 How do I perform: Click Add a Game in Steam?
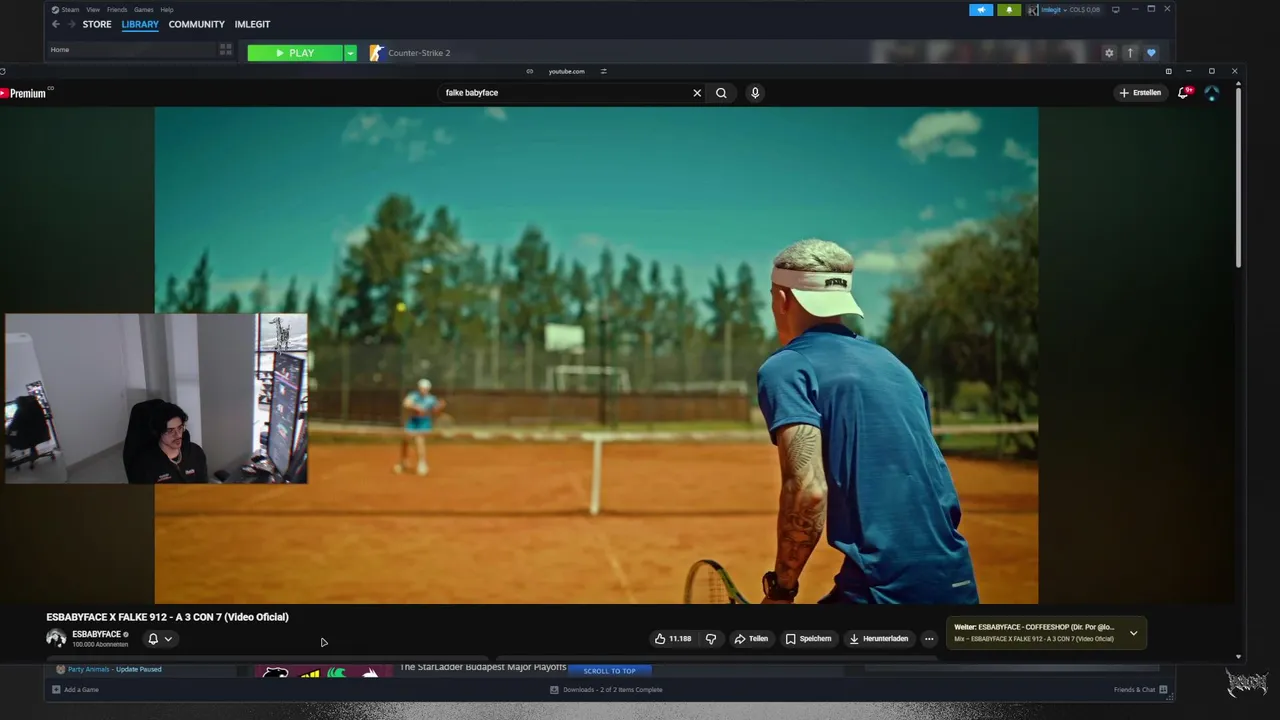(76, 690)
